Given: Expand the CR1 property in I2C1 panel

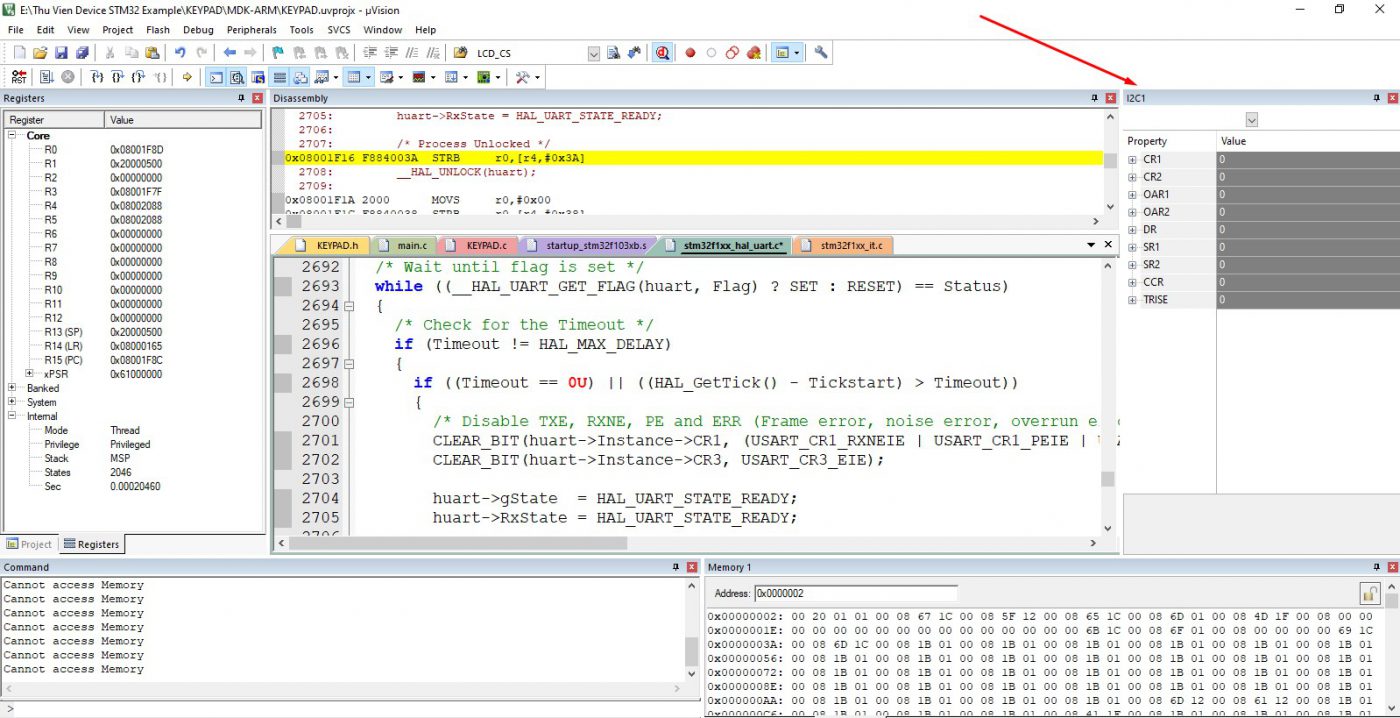Looking at the screenshot, I should 1131,158.
